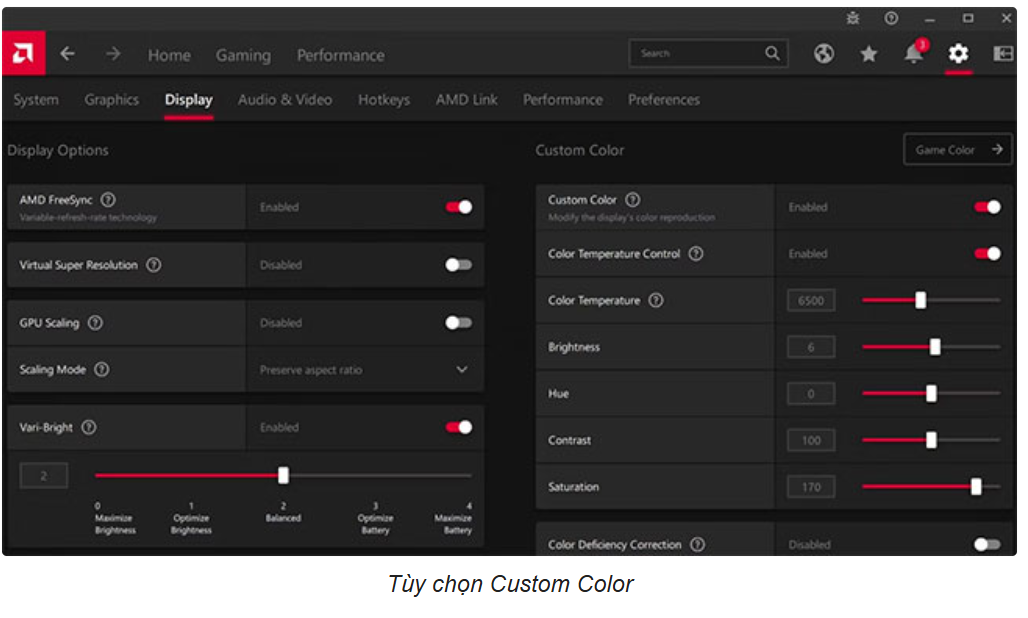Open Gaming in the top navigation
Viewport: 1028px width, 618px height.
click(243, 55)
